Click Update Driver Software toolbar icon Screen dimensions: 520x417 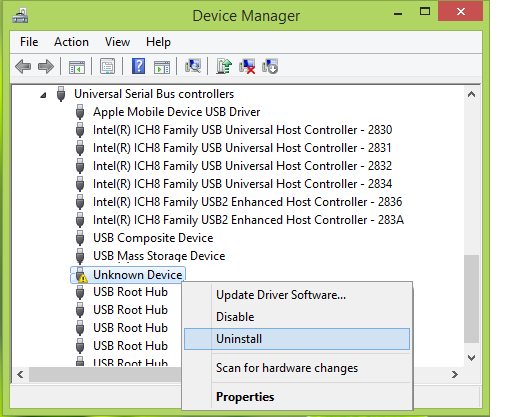click(x=224, y=66)
